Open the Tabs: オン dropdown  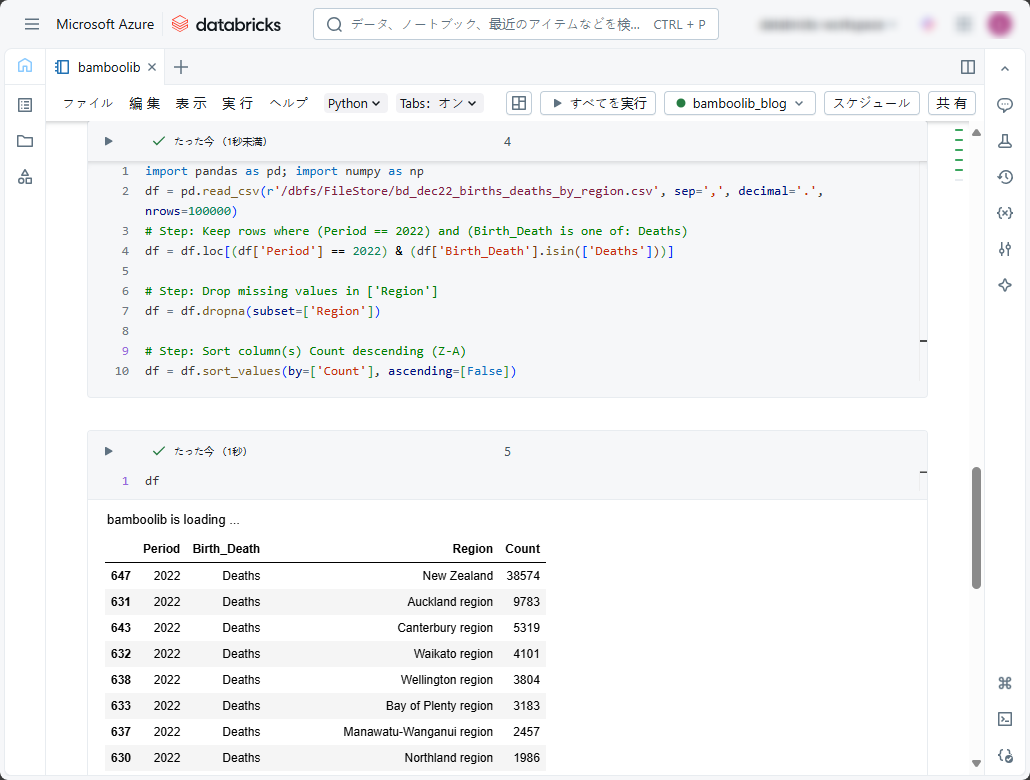click(x=439, y=103)
